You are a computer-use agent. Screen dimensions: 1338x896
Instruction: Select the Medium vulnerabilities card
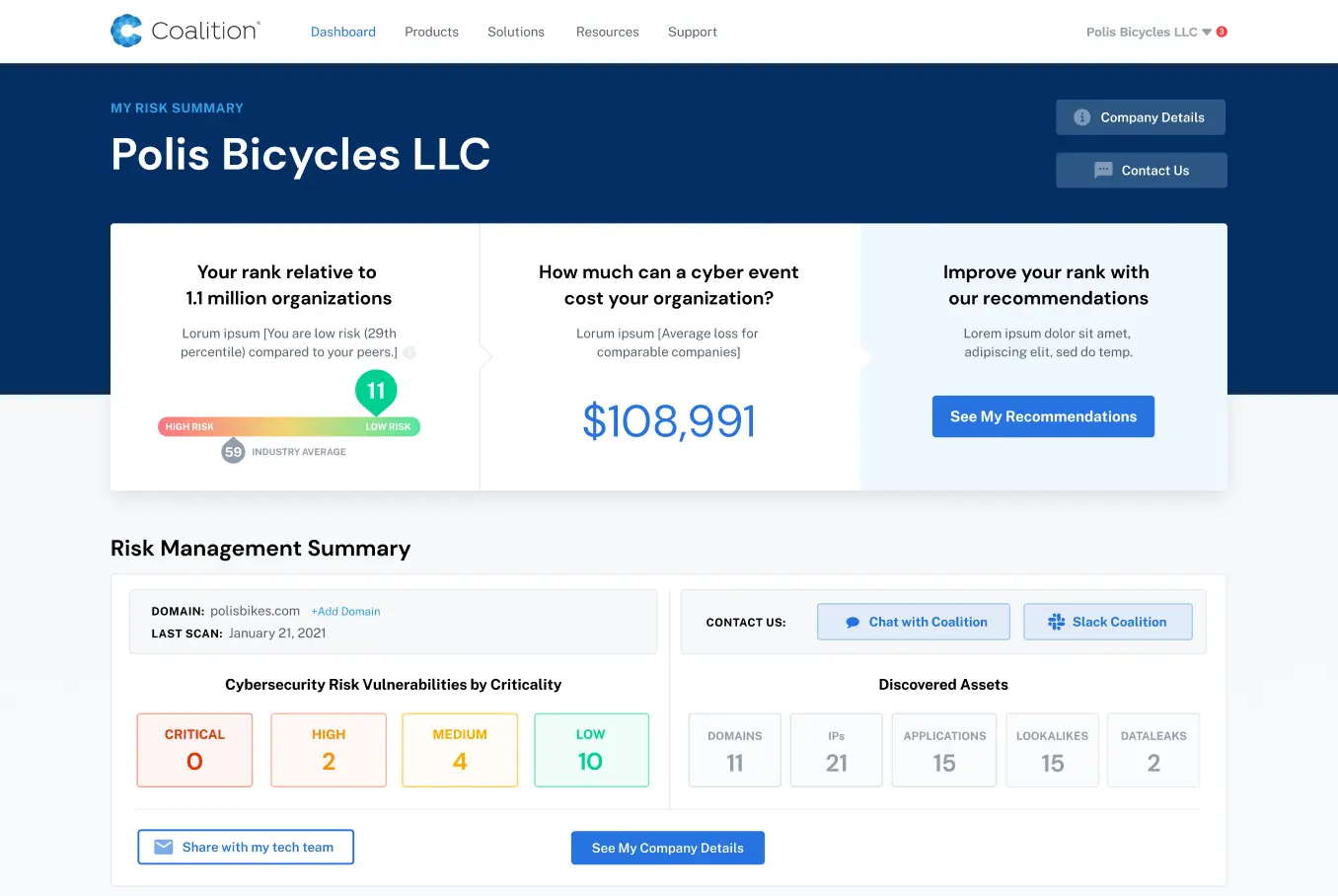(x=460, y=750)
